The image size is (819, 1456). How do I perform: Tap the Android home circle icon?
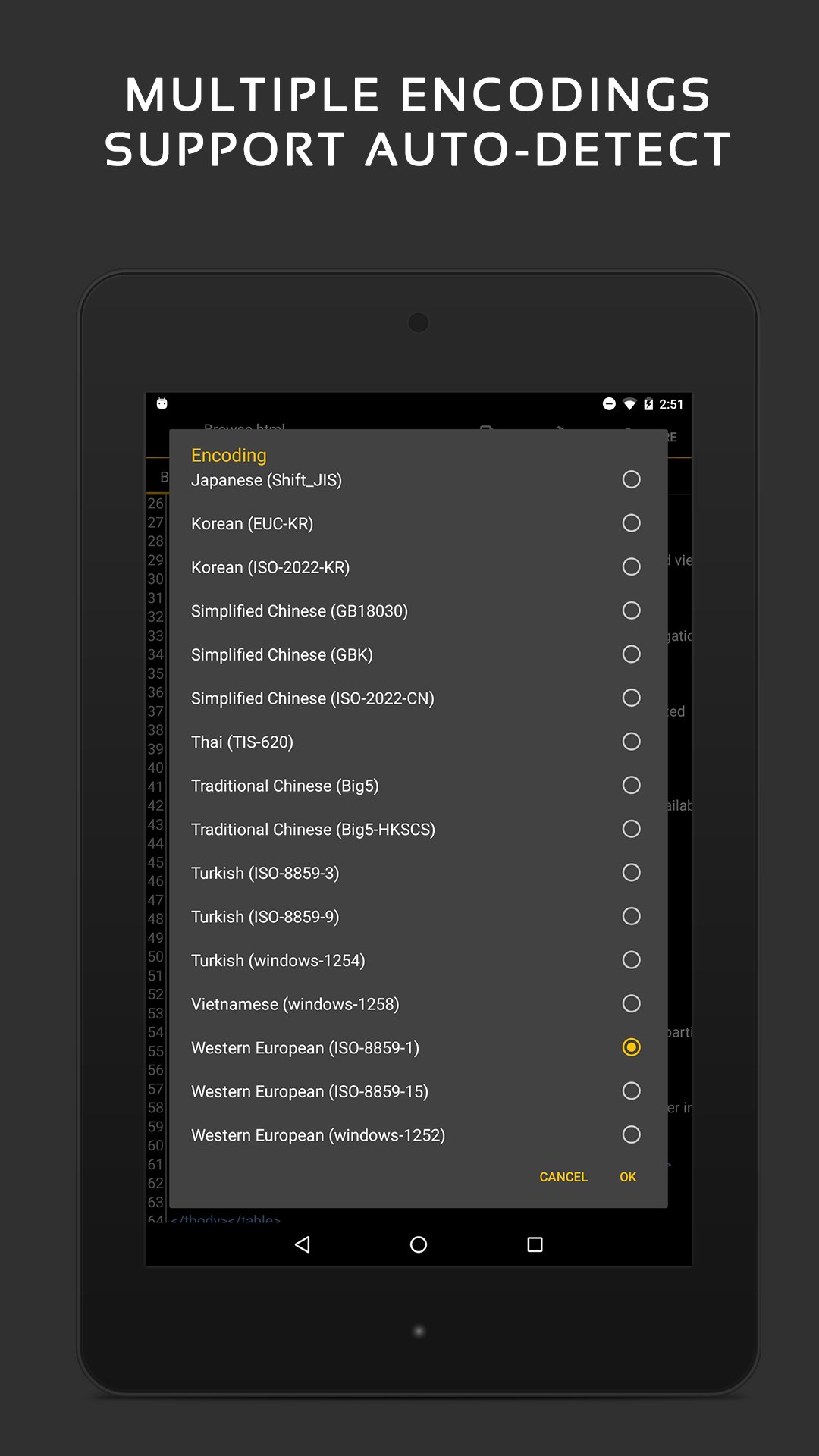pyautogui.click(x=419, y=1244)
